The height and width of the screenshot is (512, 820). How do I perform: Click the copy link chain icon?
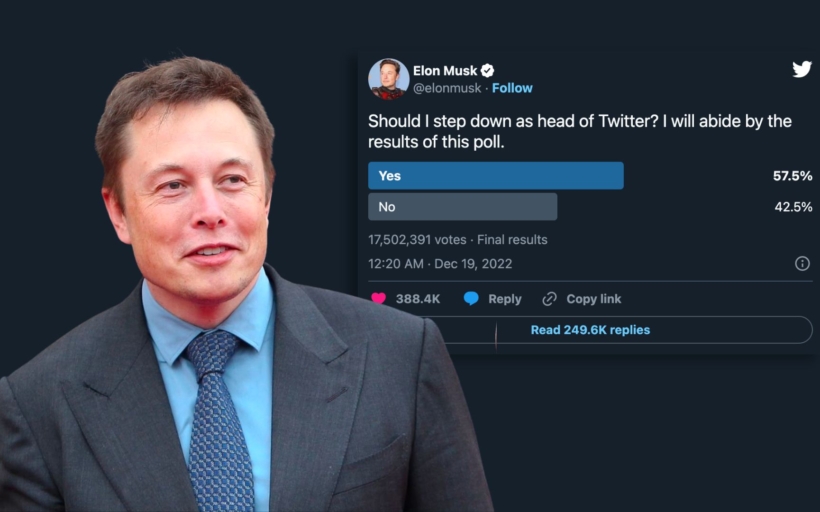(x=549, y=298)
